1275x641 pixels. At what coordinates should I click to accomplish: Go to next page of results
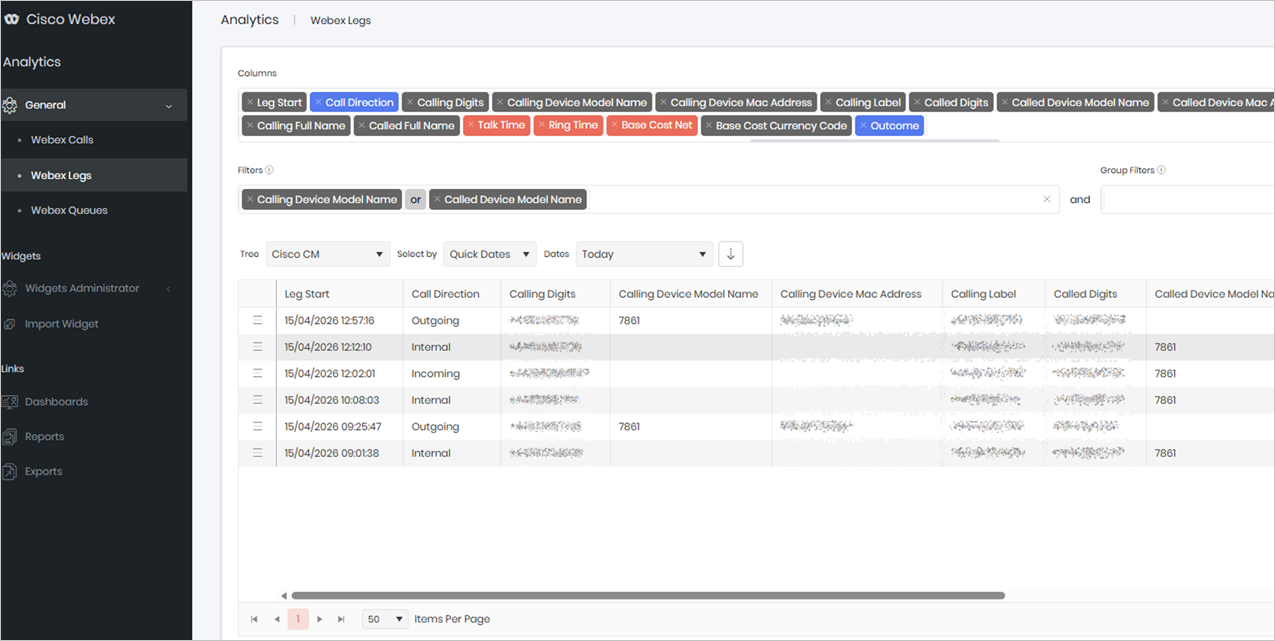(320, 619)
